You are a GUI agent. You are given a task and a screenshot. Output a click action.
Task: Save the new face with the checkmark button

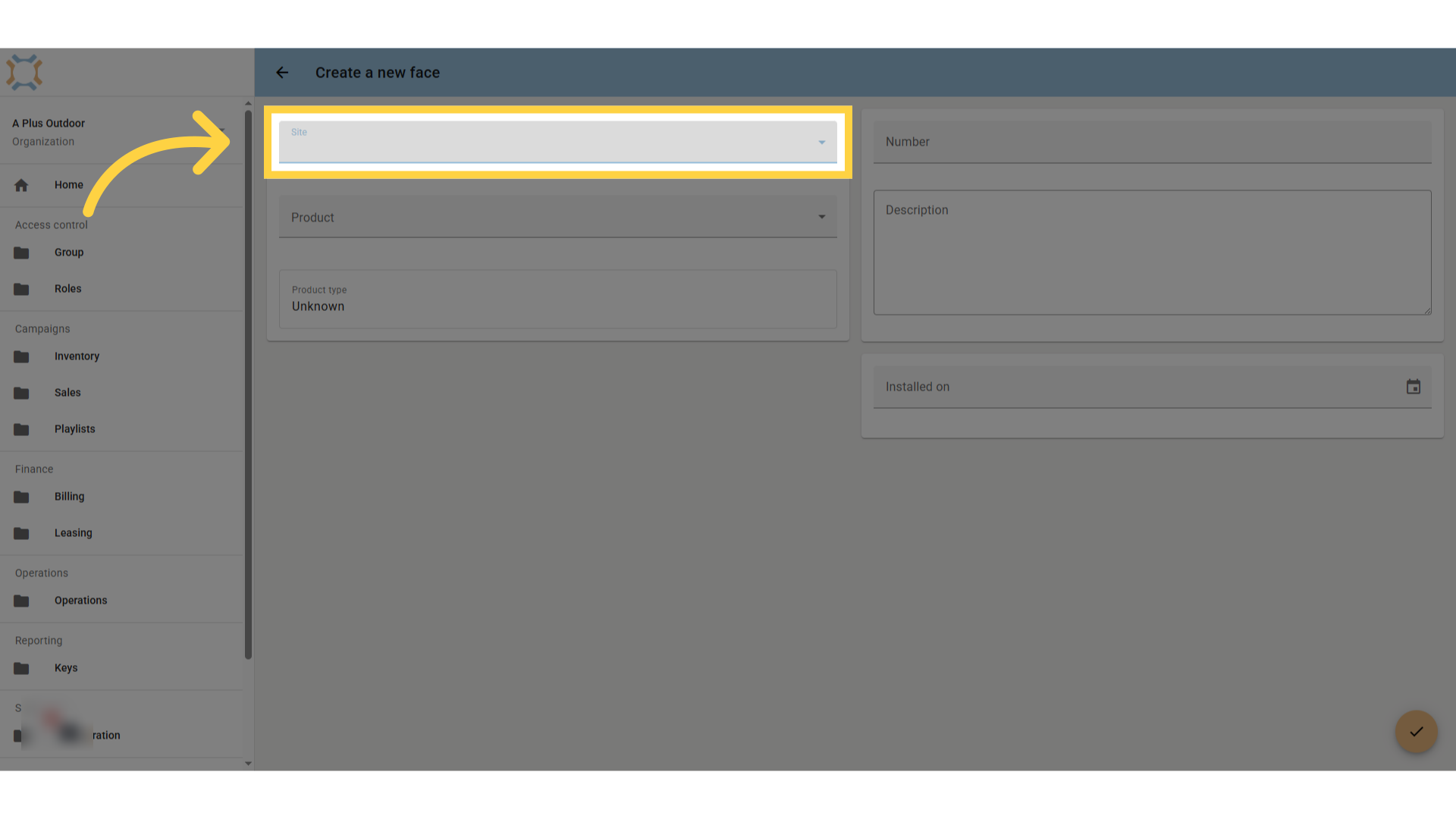click(1416, 732)
